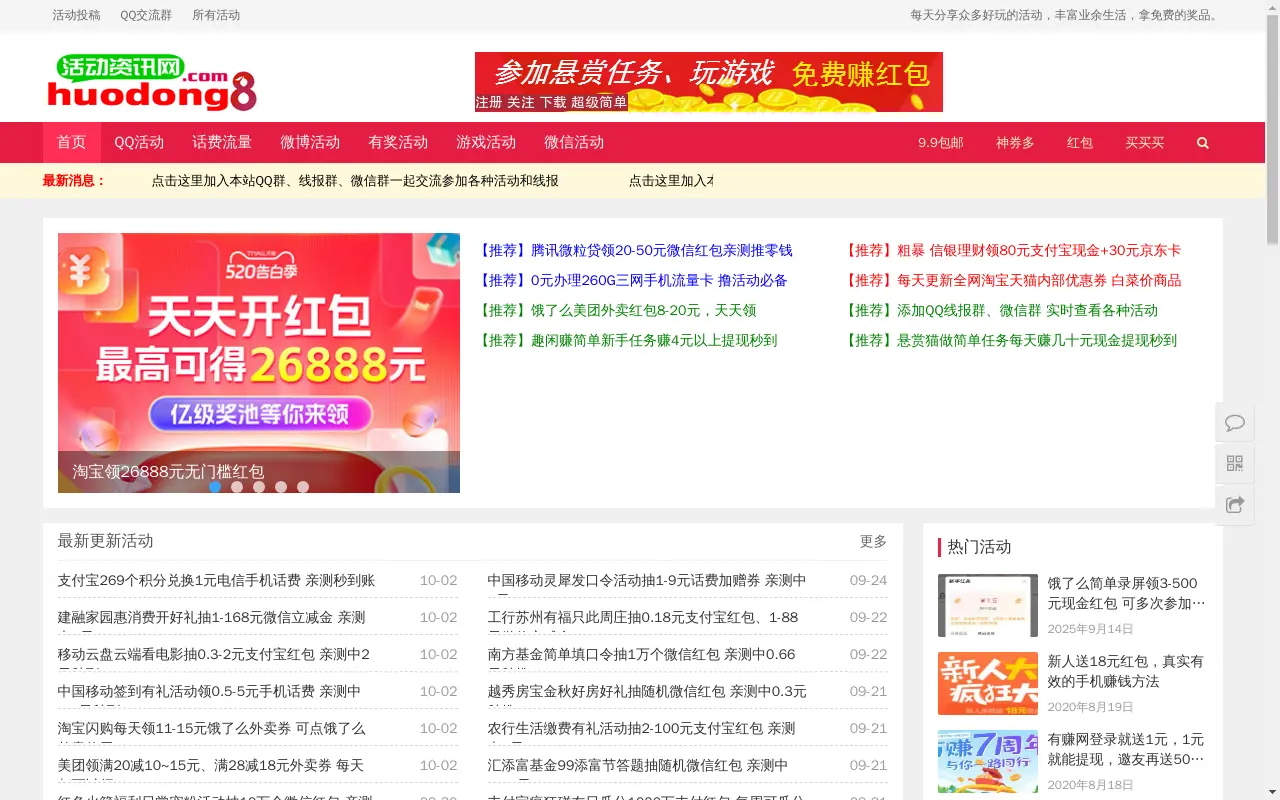Image resolution: width=1280 pixels, height=800 pixels.
Task: Click the red-envelope banner advertisement
Action: pos(709,82)
